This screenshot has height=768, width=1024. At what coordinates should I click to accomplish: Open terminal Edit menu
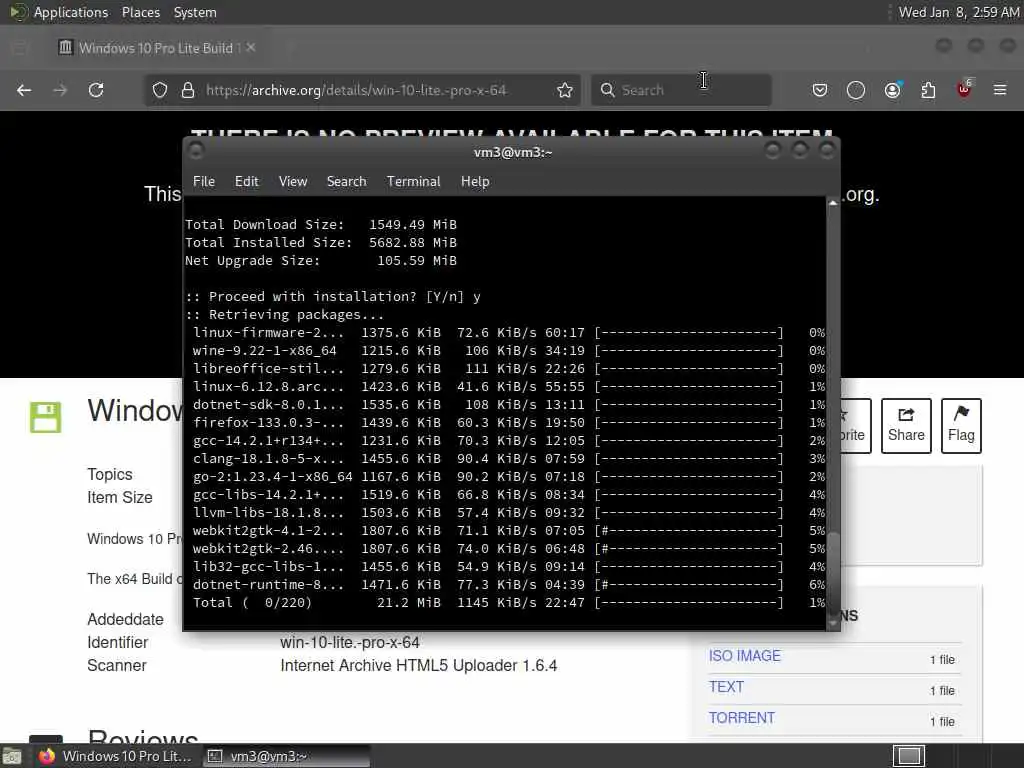coord(247,182)
